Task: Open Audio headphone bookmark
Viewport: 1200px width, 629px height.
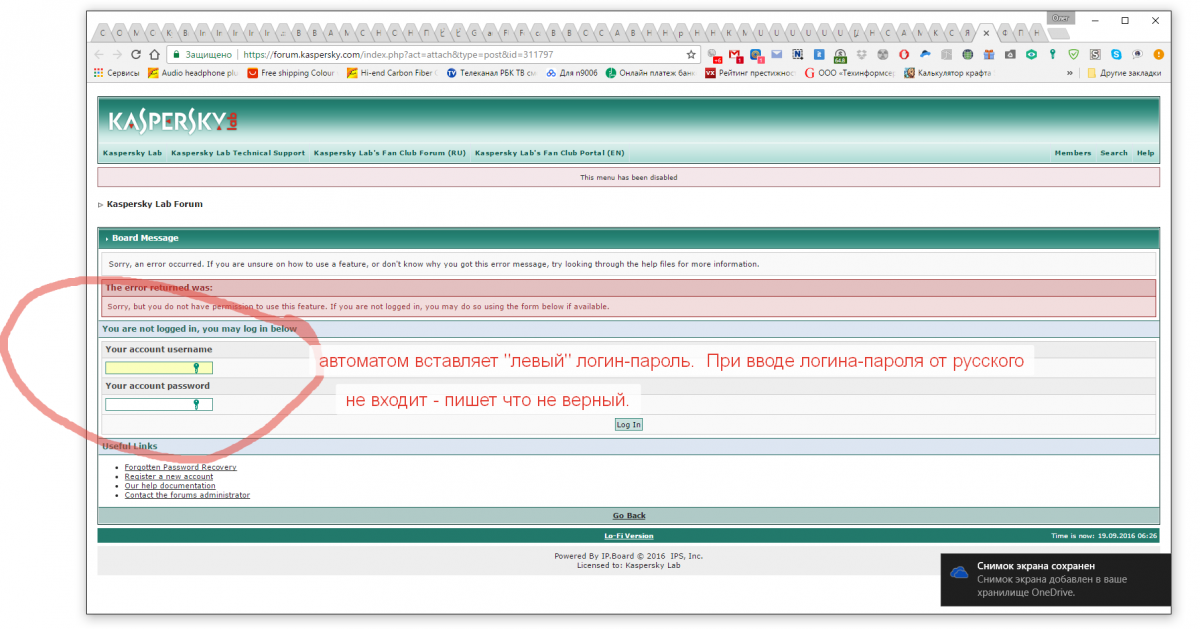Action: click(191, 73)
